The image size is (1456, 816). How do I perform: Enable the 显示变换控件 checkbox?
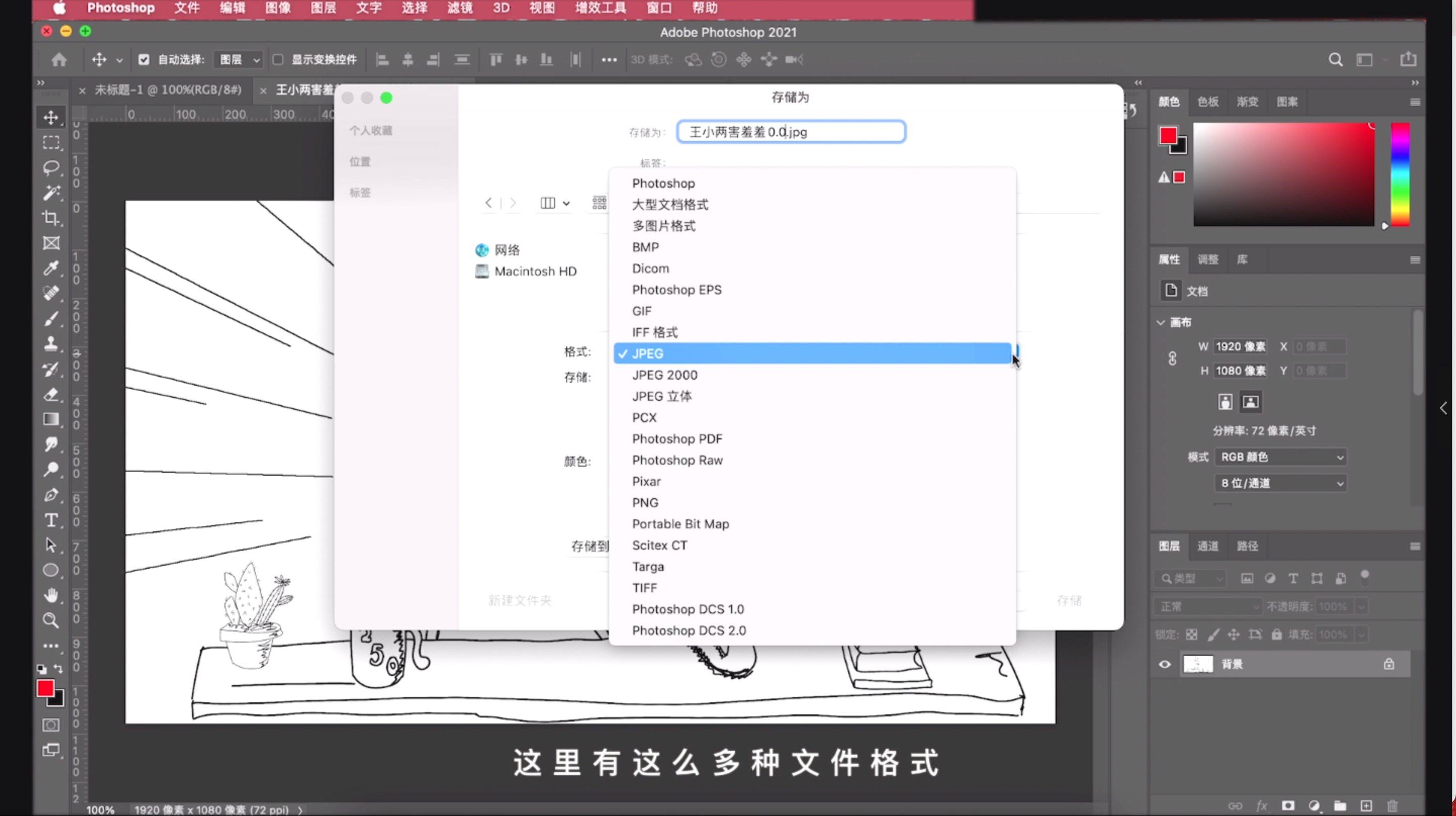click(x=278, y=59)
